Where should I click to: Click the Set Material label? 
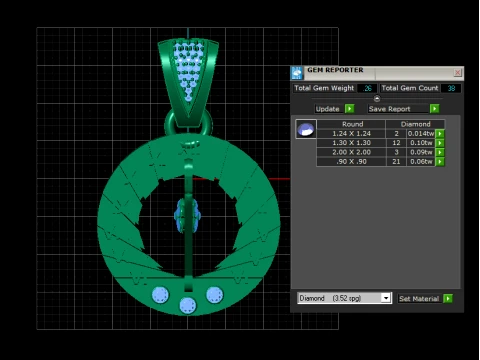click(419, 299)
